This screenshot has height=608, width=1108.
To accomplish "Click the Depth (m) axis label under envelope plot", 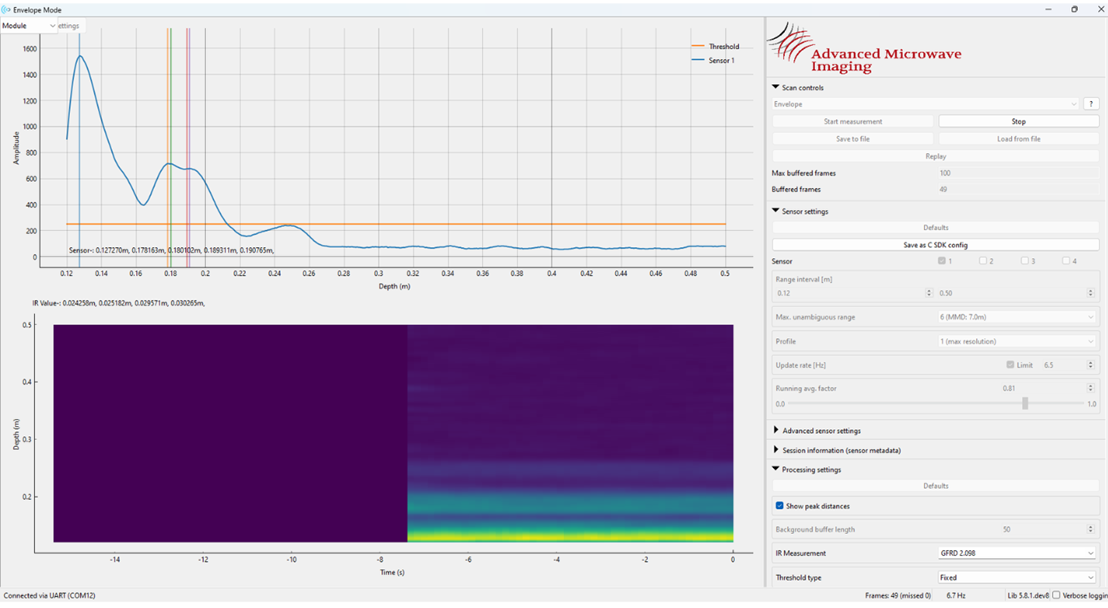I will [394, 286].
